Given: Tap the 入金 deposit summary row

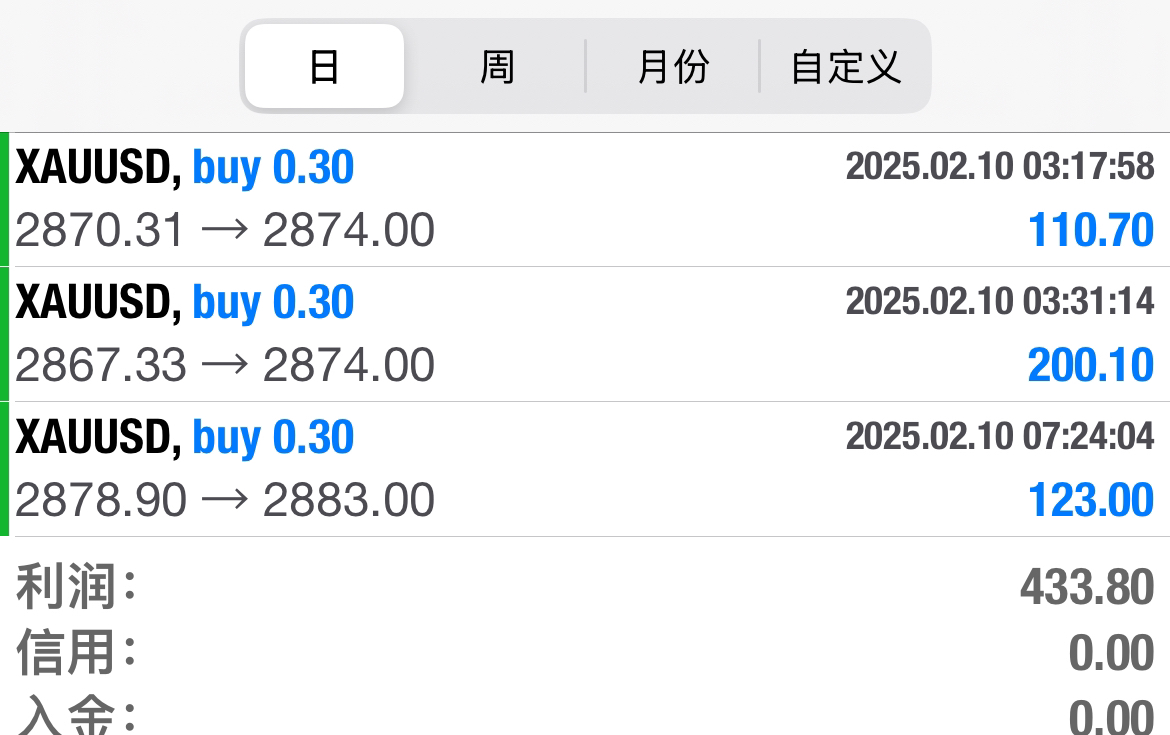Looking at the screenshot, I should pos(585,713).
